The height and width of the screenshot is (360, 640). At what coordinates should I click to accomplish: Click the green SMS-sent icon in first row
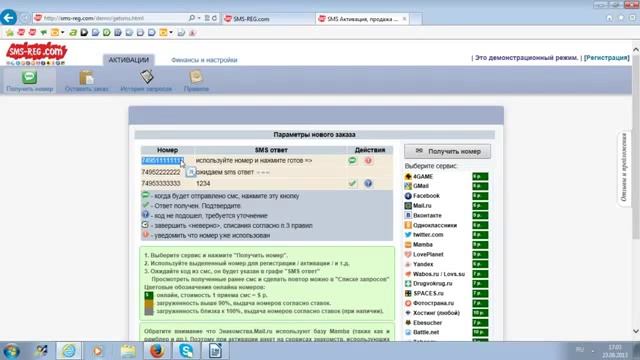[x=353, y=160]
